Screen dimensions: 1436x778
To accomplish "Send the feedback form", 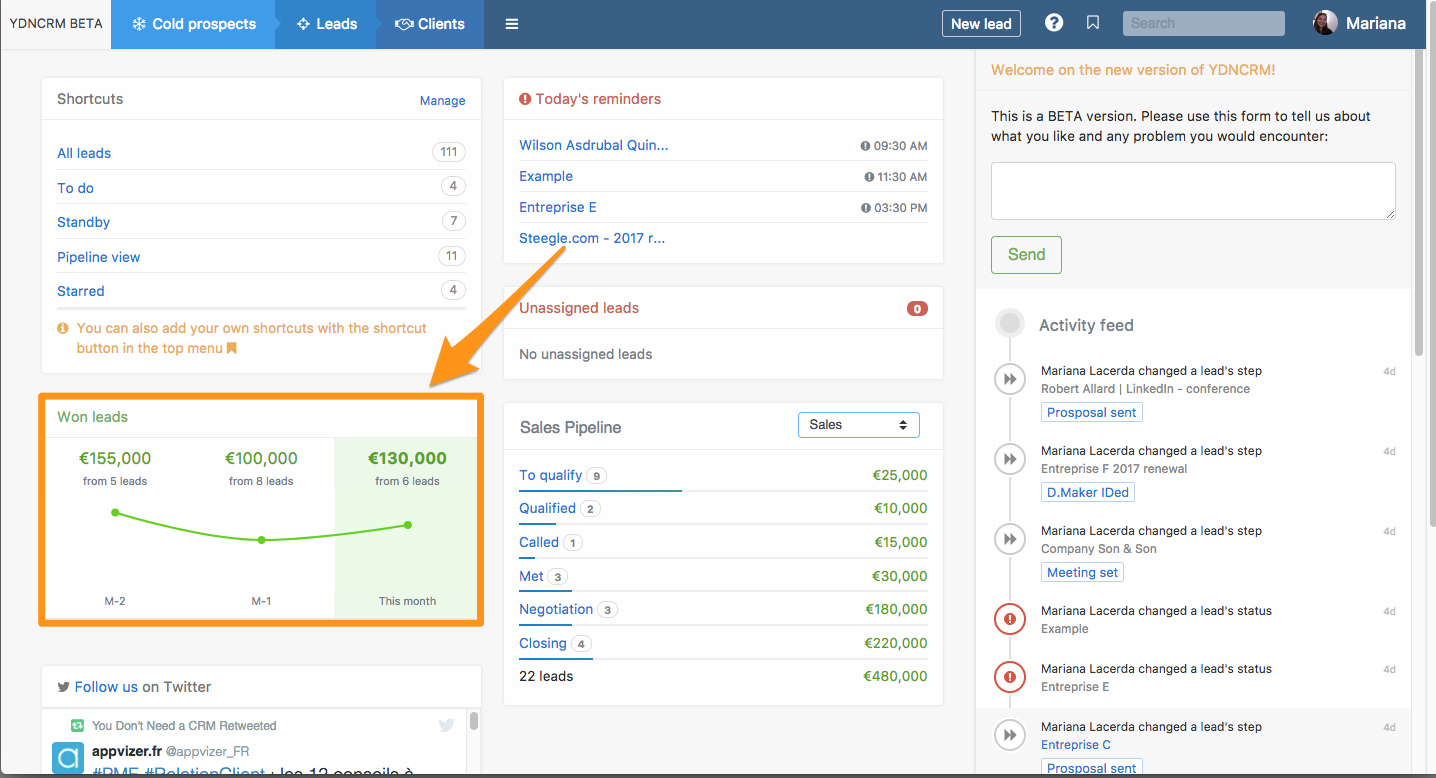I will [x=1026, y=255].
